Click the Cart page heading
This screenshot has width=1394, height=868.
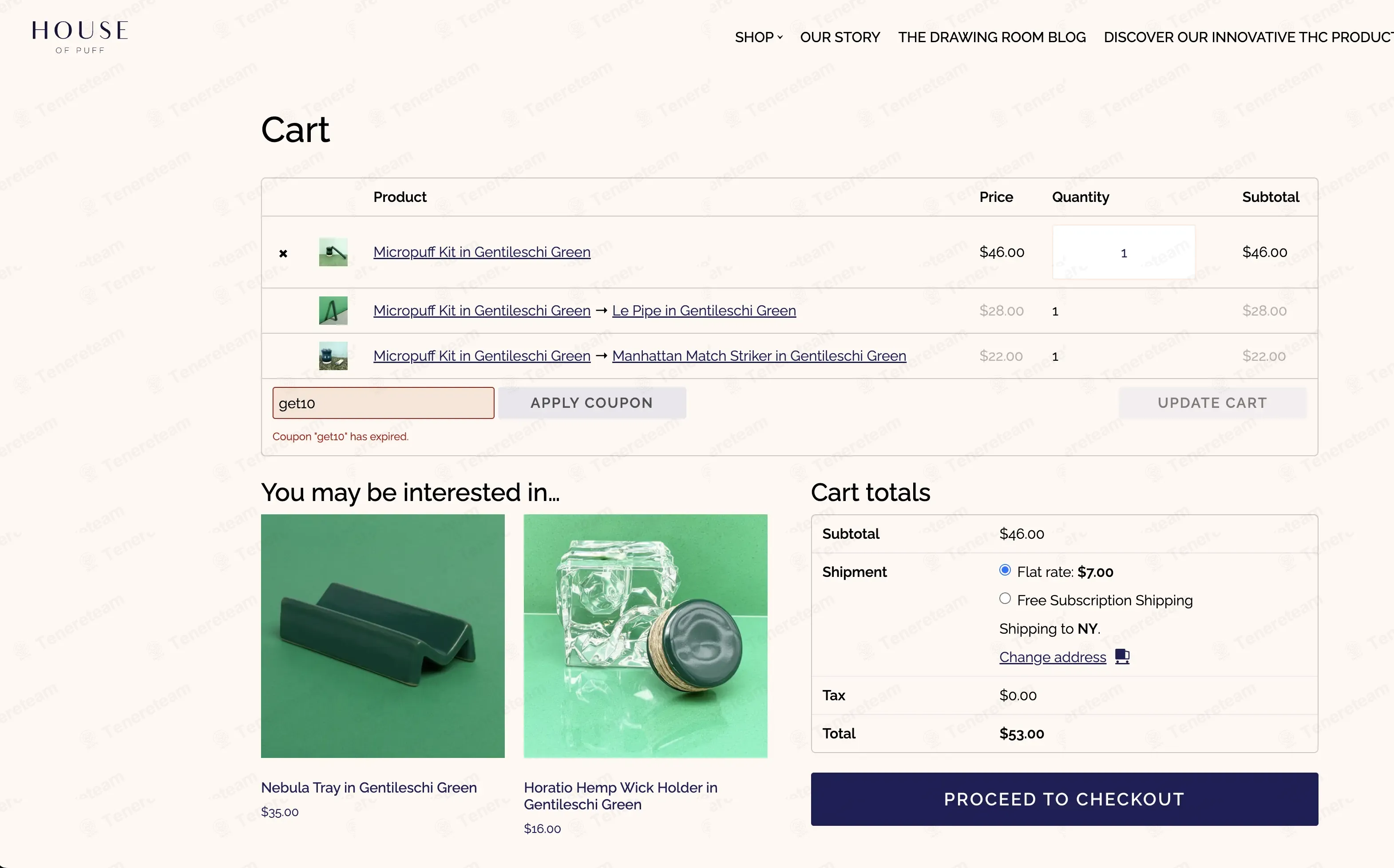click(x=295, y=130)
